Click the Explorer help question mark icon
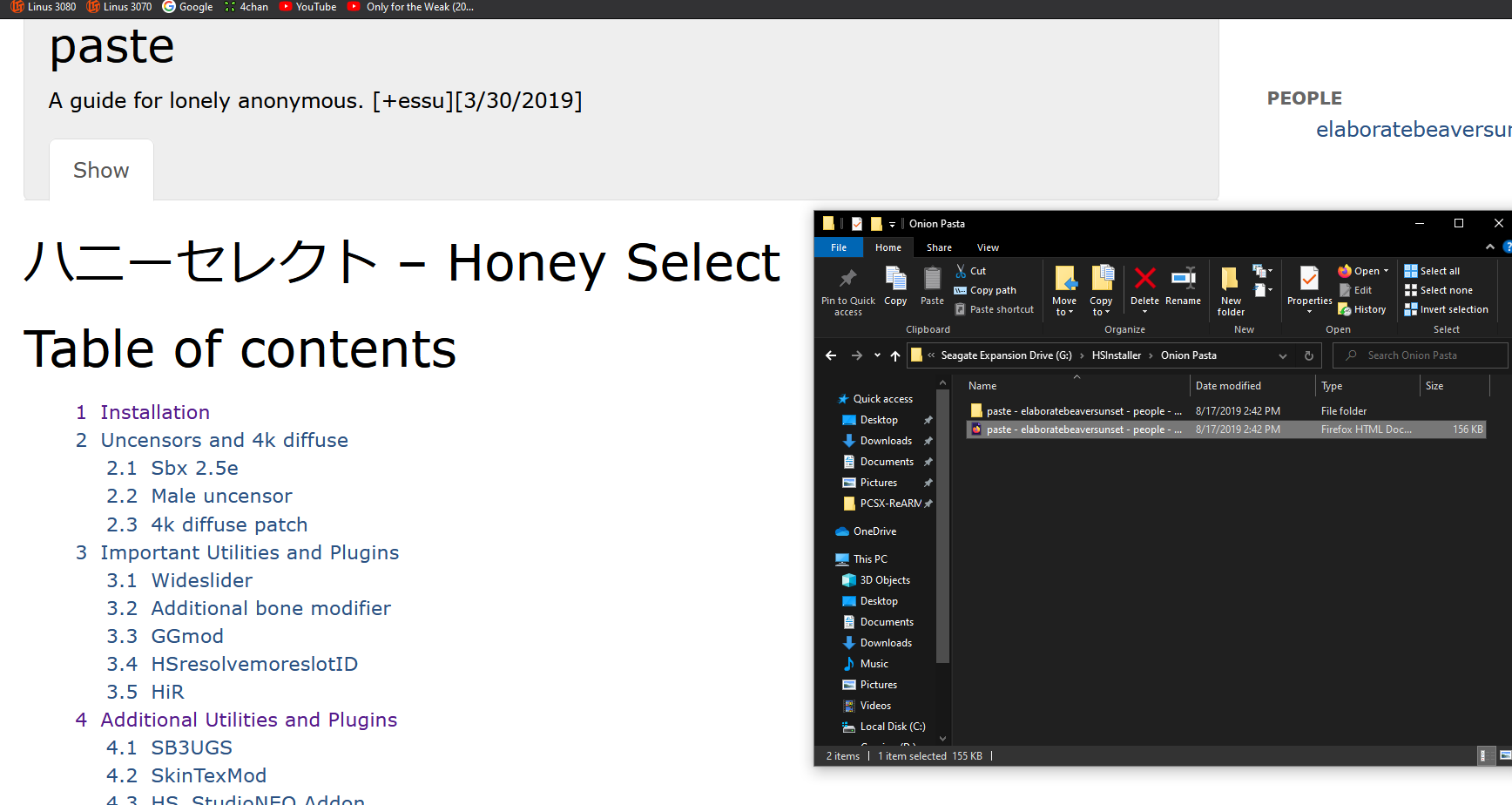Screen dimensions: 1512x805 click(1507, 247)
